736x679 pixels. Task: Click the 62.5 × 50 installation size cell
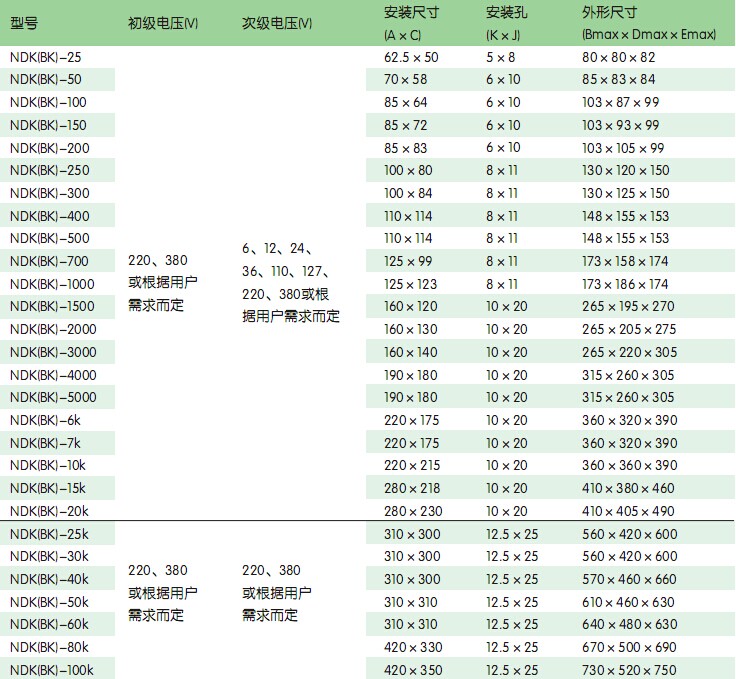click(x=411, y=57)
